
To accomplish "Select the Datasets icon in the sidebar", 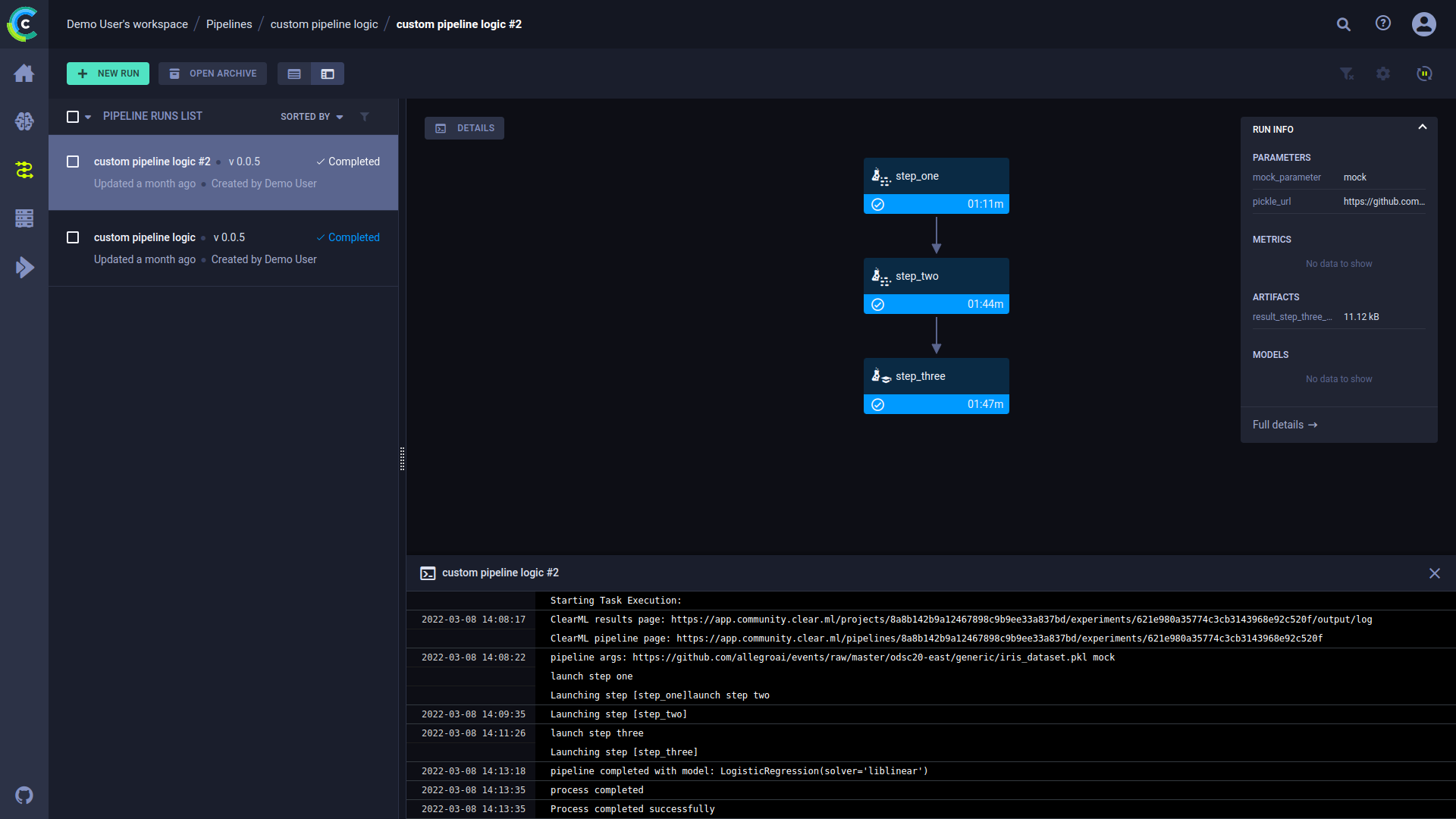I will (x=24, y=218).
